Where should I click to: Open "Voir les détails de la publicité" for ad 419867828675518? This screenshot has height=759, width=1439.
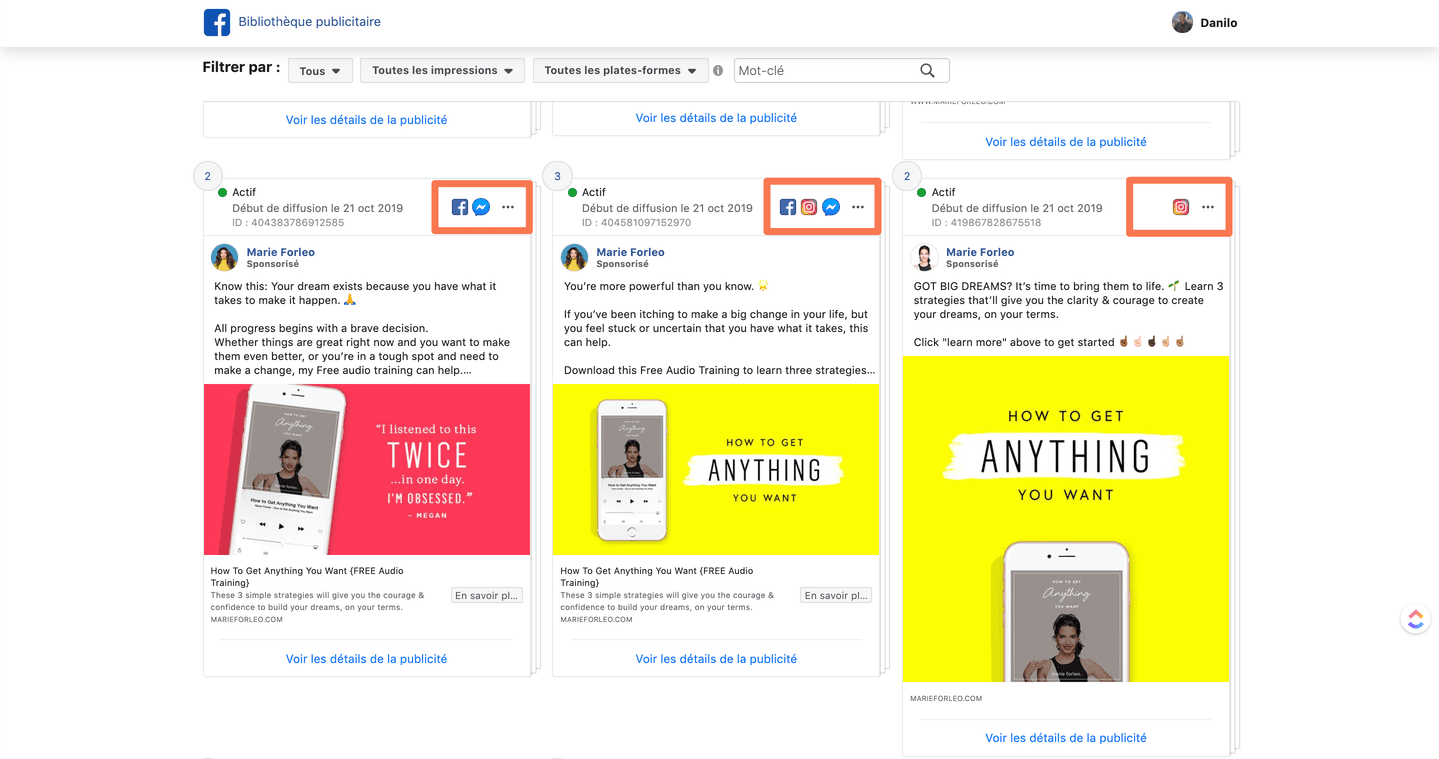point(1066,738)
